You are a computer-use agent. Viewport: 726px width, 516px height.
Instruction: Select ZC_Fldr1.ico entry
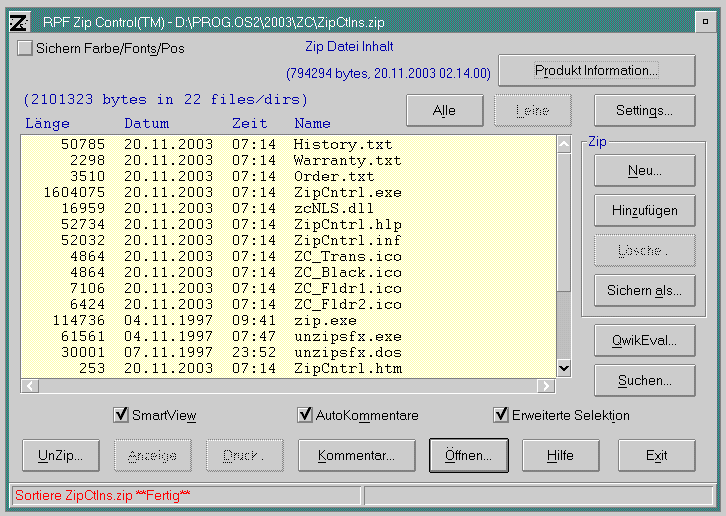(x=288, y=288)
